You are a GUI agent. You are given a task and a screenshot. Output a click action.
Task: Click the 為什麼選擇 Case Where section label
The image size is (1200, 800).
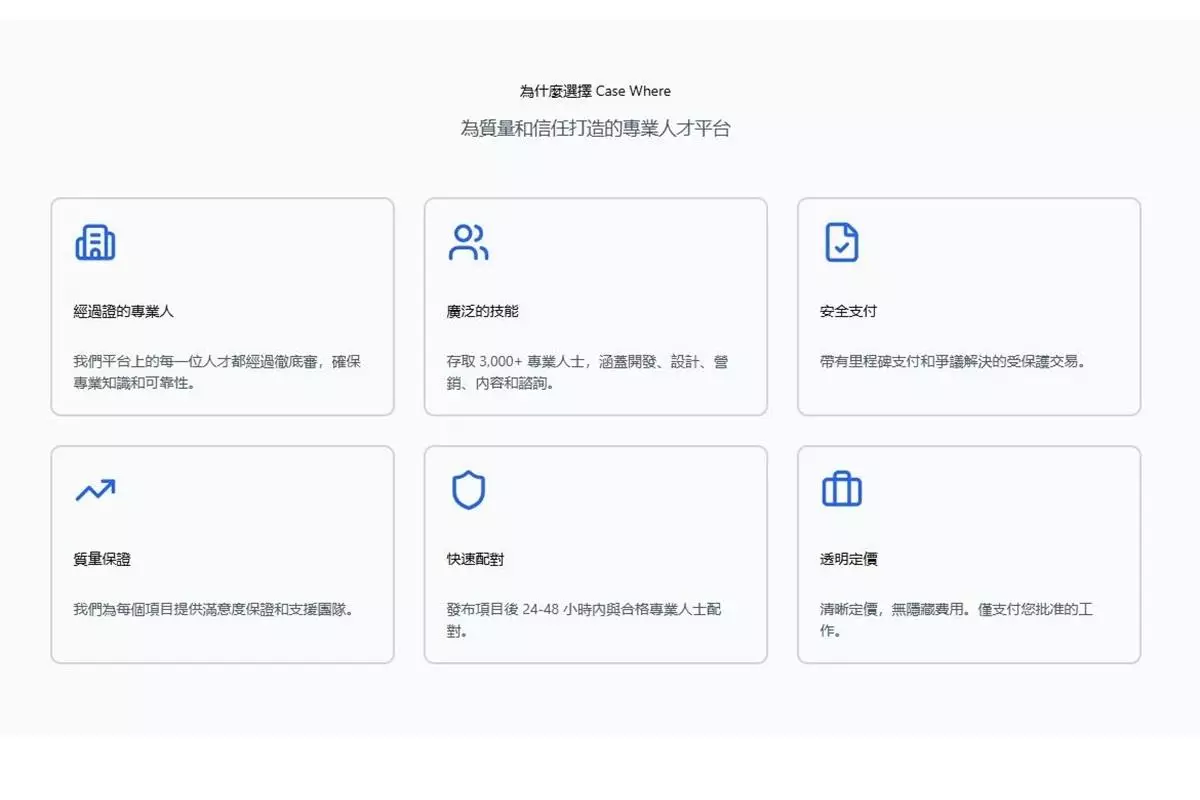[x=595, y=91]
